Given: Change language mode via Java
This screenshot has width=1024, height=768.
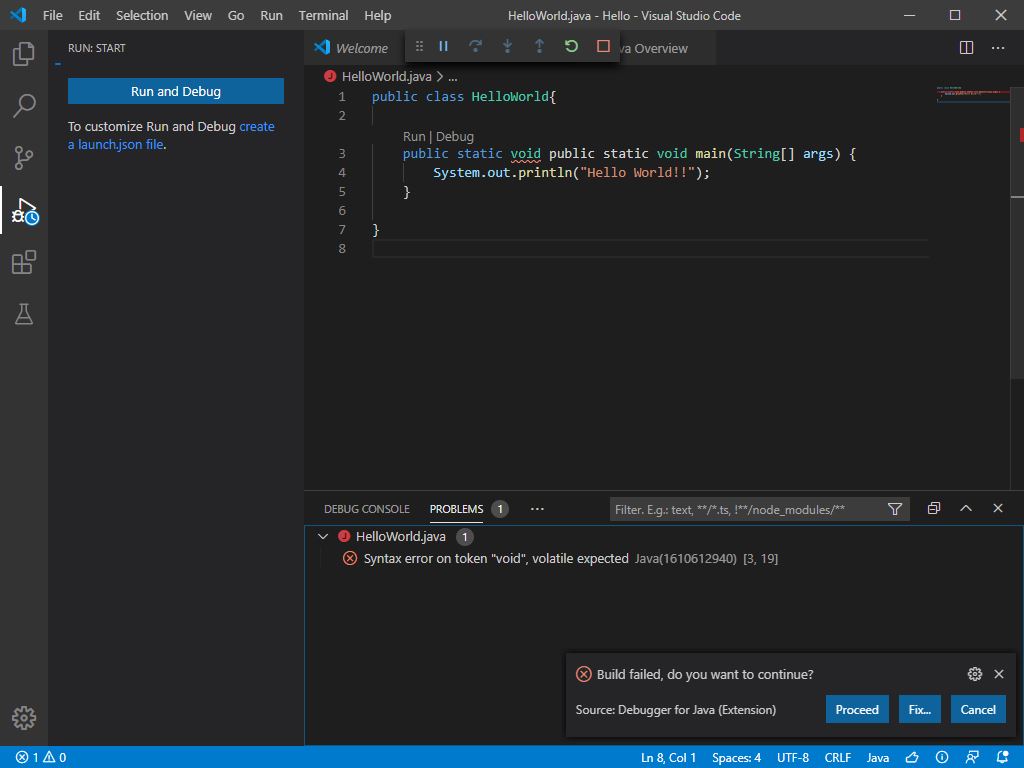Looking at the screenshot, I should [878, 758].
